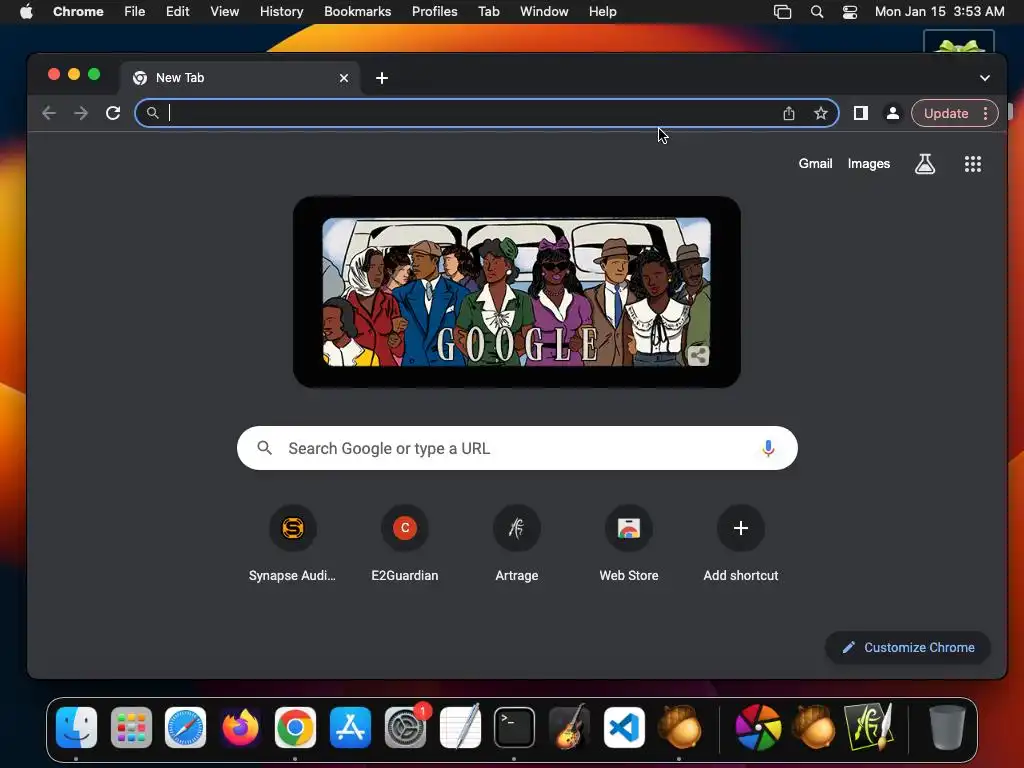Open the Chrome application menu
This screenshot has height=768, width=1024.
[x=78, y=12]
